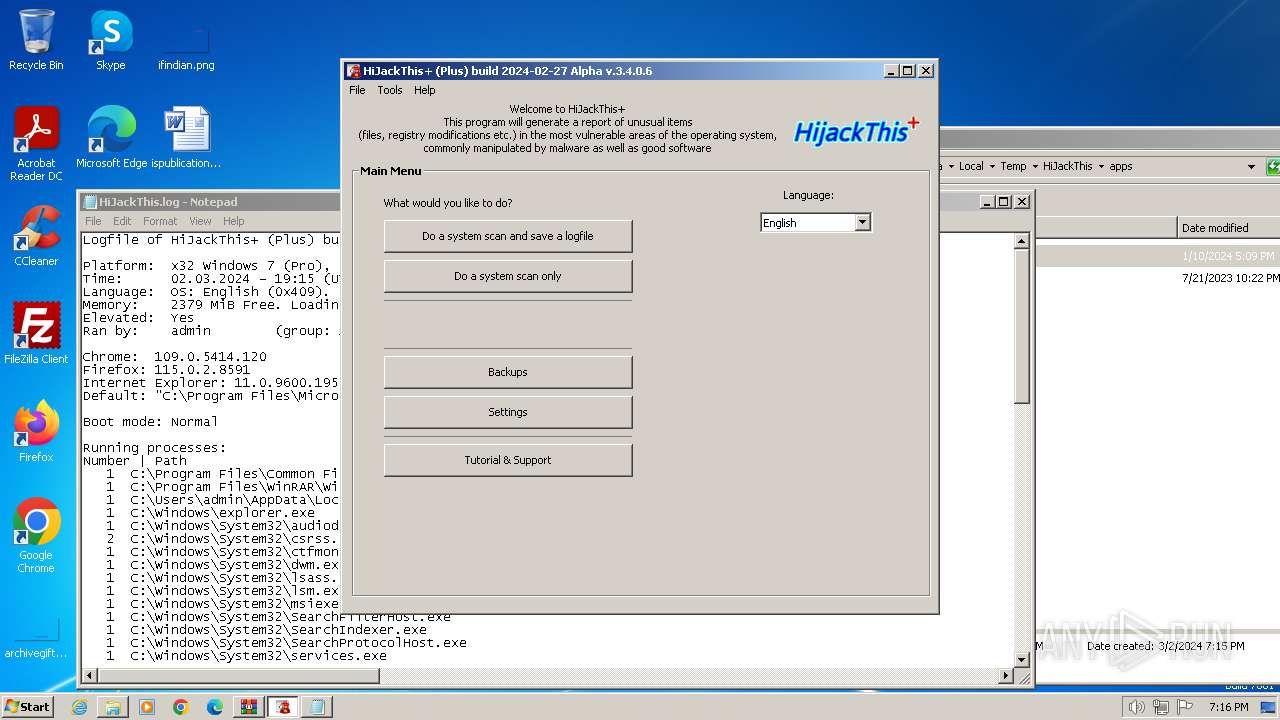This screenshot has height=720, width=1280.
Task: Expand the dropdown arrow after Local in address bar
Action: click(991, 167)
